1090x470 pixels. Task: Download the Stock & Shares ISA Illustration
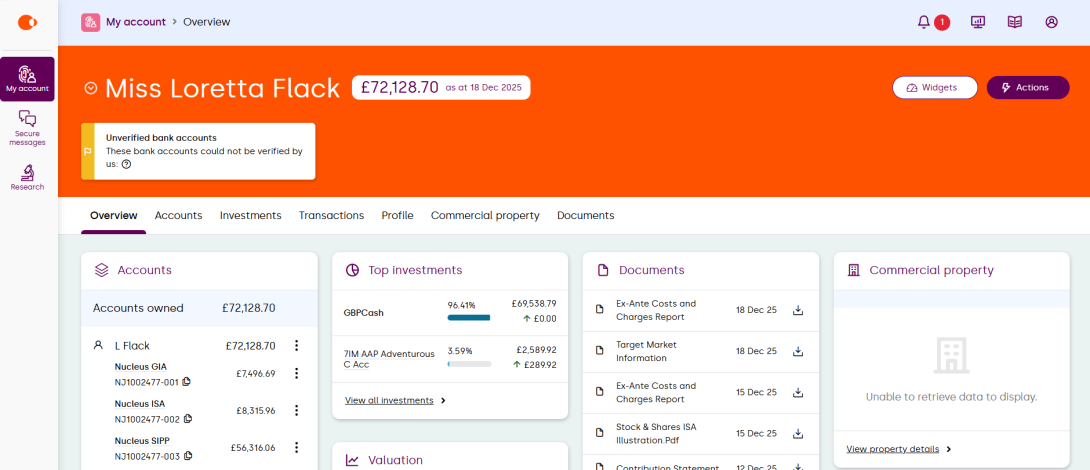(x=798, y=433)
